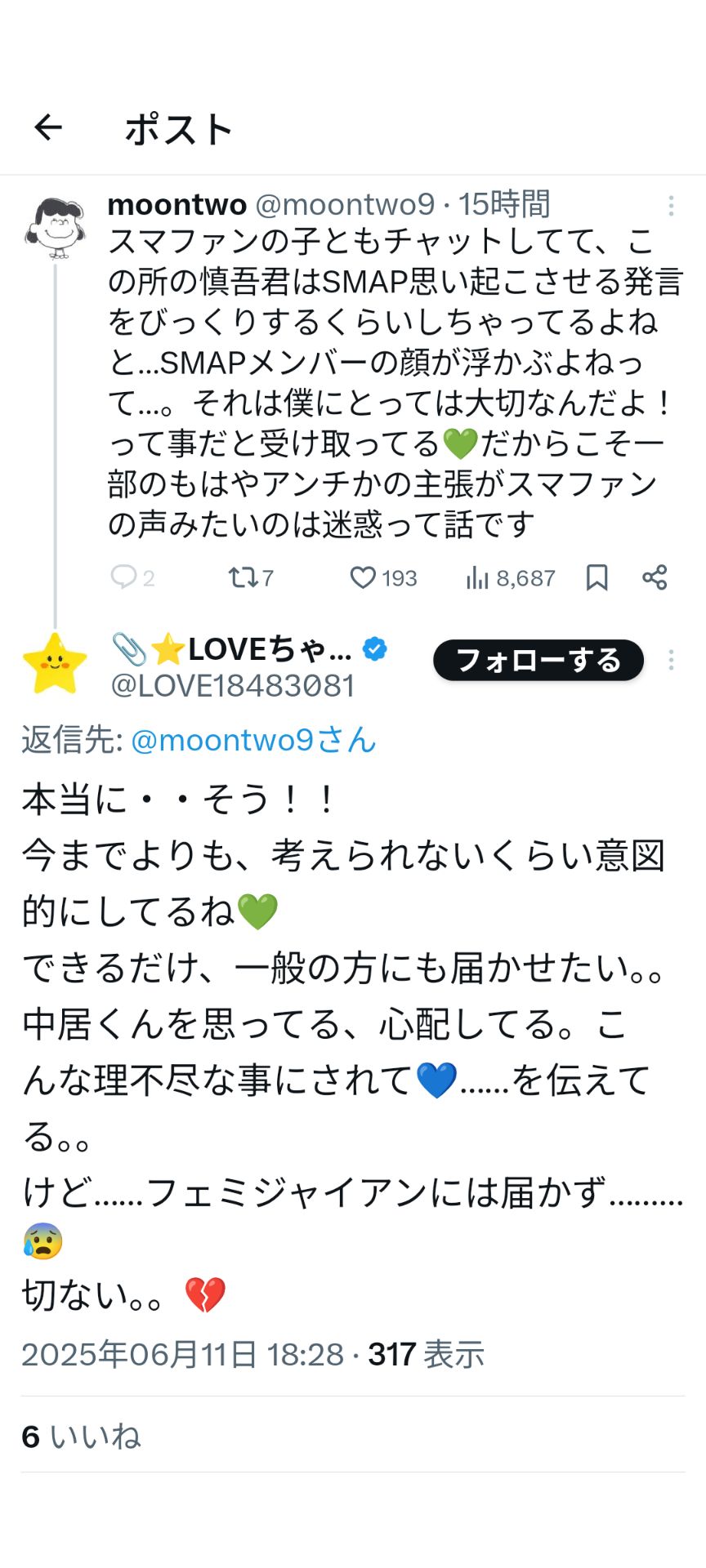This screenshot has height=1568, width=706.
Task: Open @moontwo9さん reply-to link
Action: pyautogui.click(x=253, y=740)
